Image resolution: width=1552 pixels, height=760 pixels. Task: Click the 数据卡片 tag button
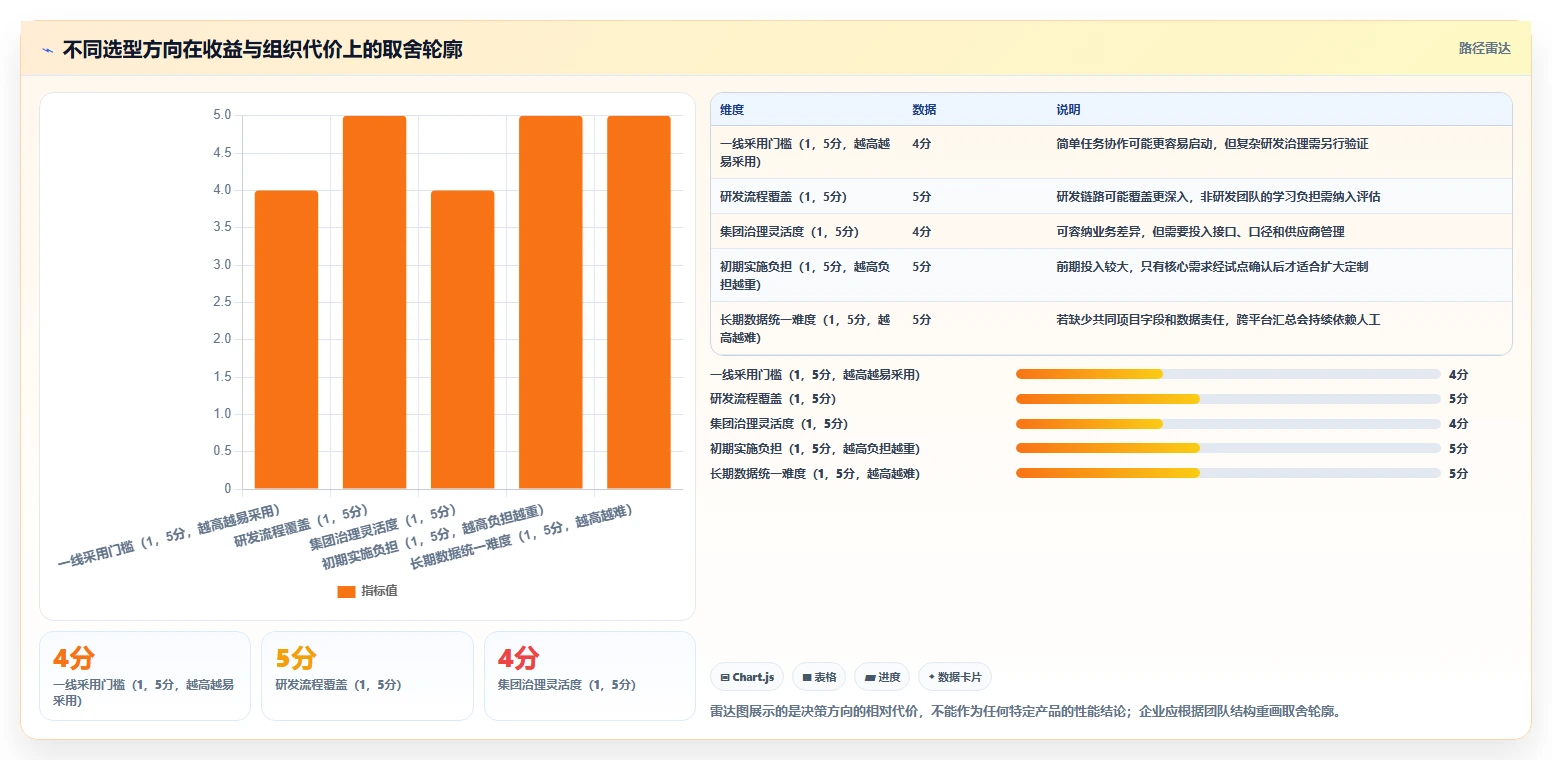coord(954,677)
